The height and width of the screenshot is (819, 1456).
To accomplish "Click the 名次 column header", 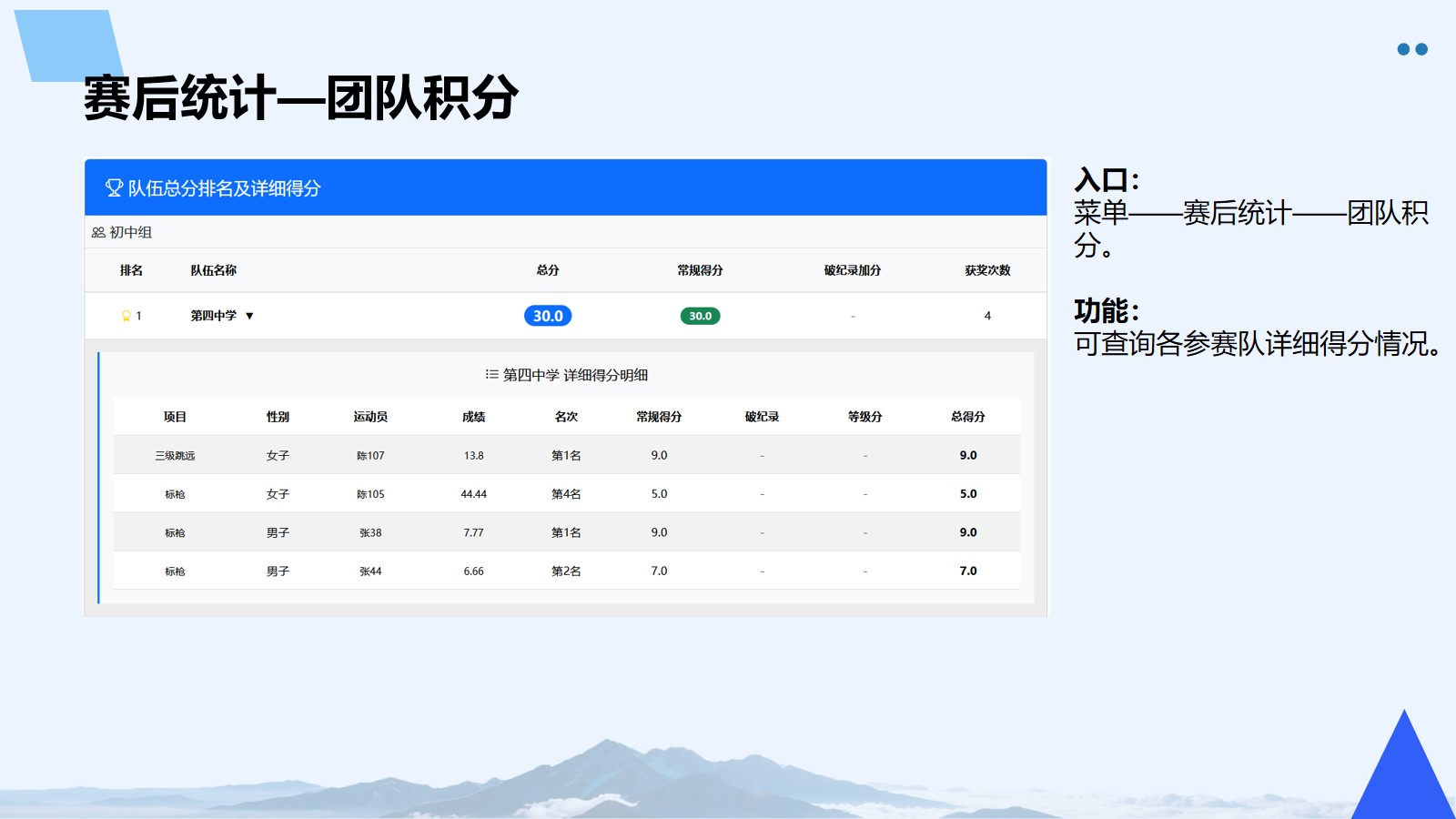I will click(566, 417).
